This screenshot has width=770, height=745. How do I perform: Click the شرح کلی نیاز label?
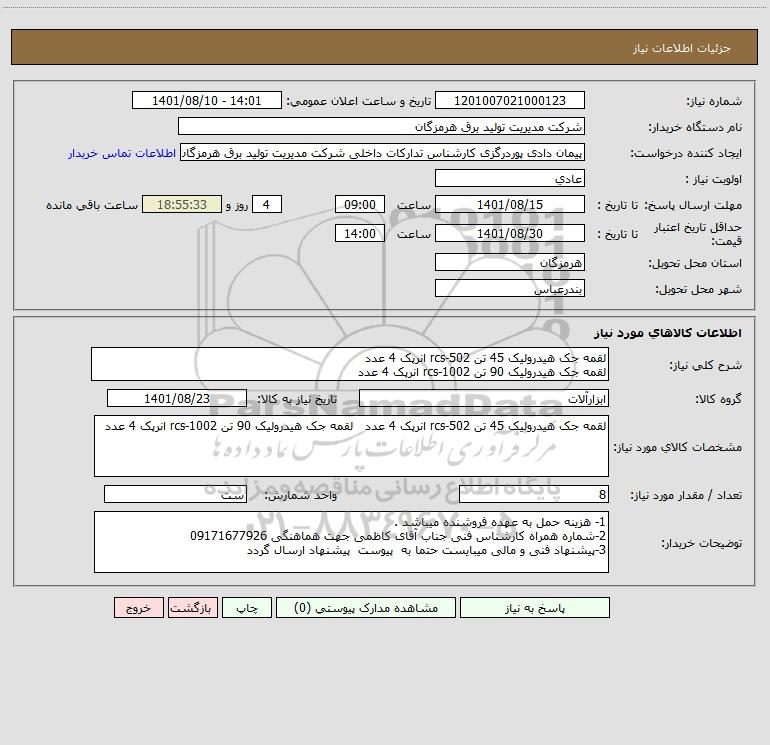pyautogui.click(x=706, y=365)
